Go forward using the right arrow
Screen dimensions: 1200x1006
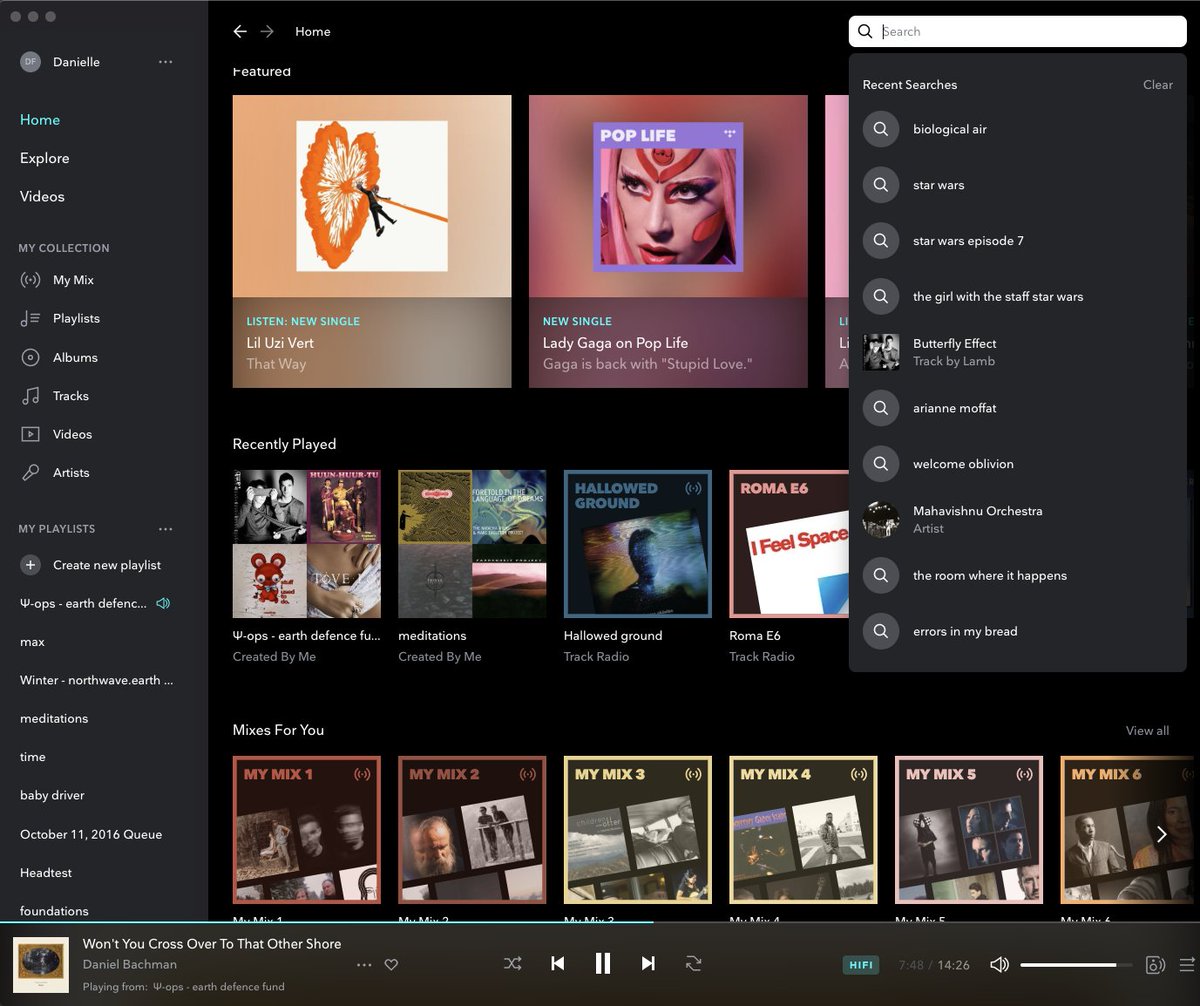pyautogui.click(x=267, y=32)
